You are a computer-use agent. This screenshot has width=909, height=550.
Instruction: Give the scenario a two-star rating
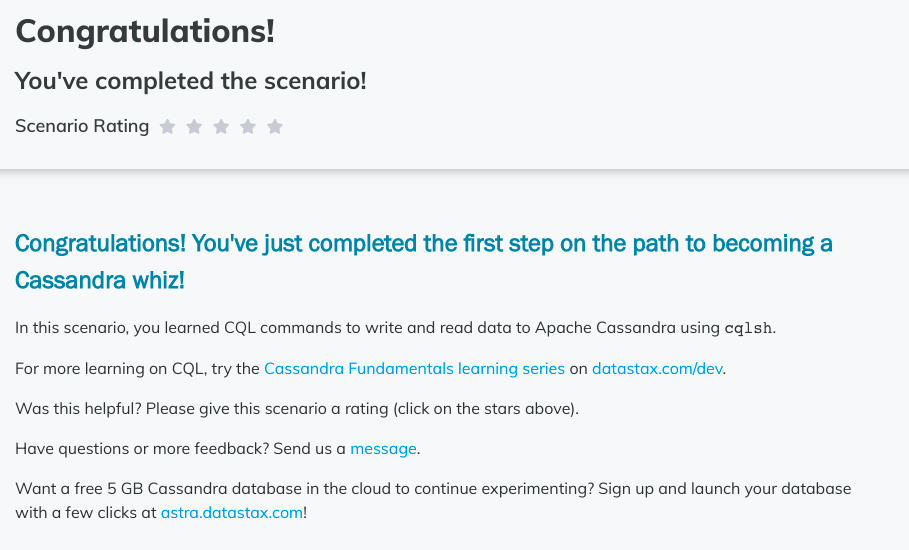194,126
